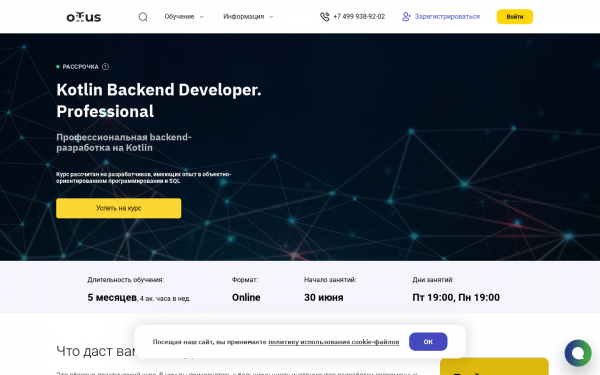600x375 pixels.
Task: Click the Длительность обучения label
Action: tap(126, 280)
